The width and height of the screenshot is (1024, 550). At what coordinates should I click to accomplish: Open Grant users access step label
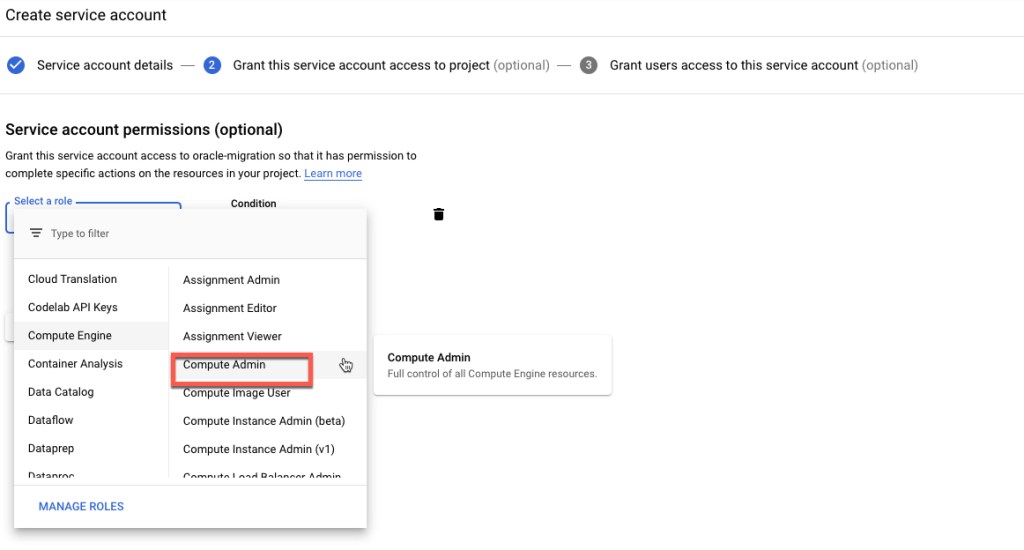734,65
